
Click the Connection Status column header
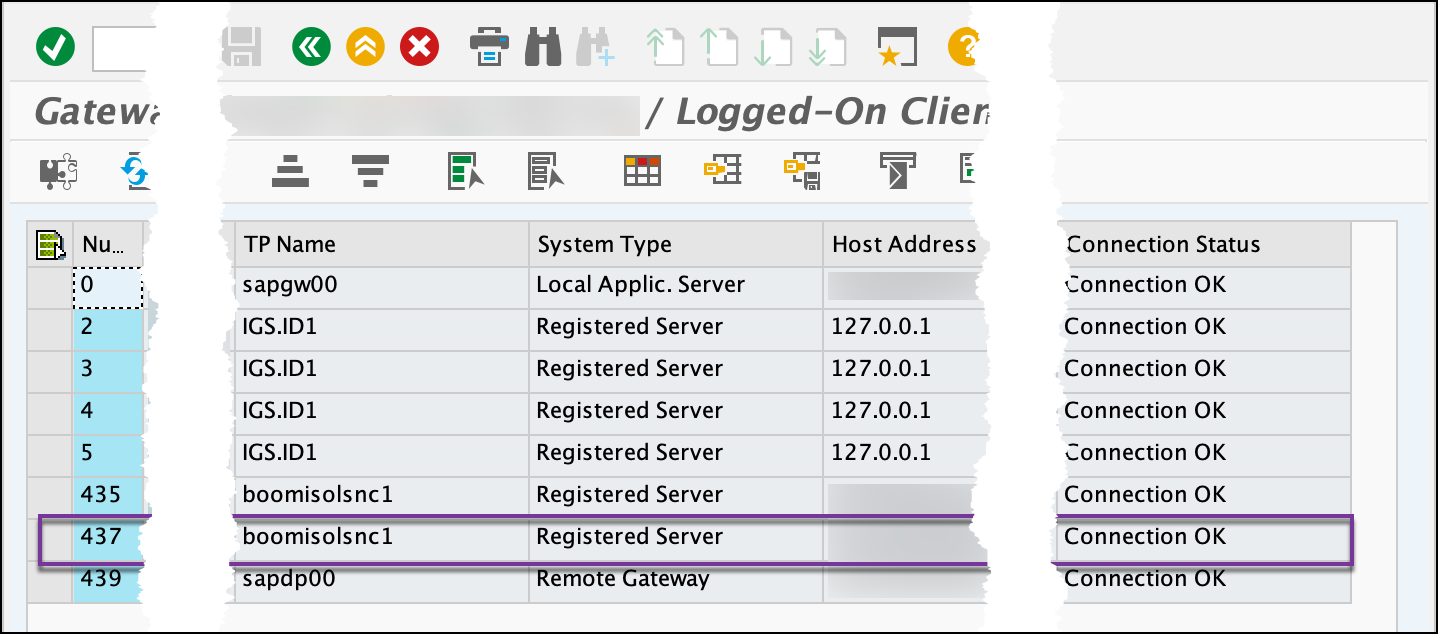tap(1162, 243)
